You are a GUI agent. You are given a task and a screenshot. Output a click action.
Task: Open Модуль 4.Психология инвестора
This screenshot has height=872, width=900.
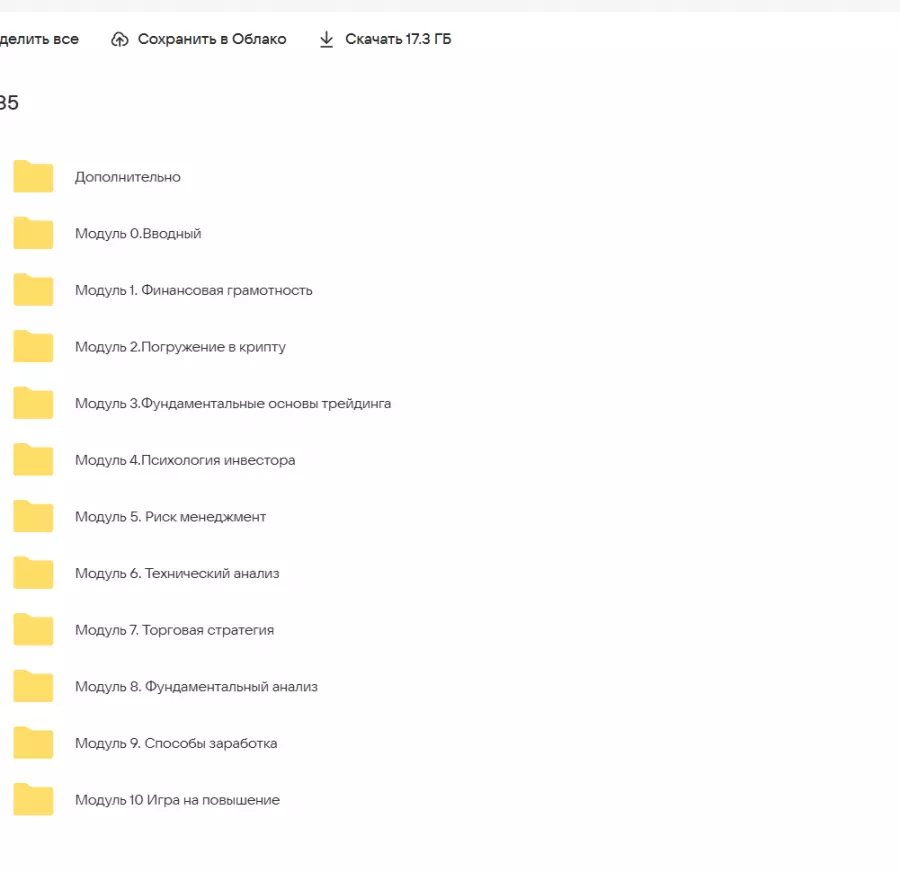click(185, 461)
